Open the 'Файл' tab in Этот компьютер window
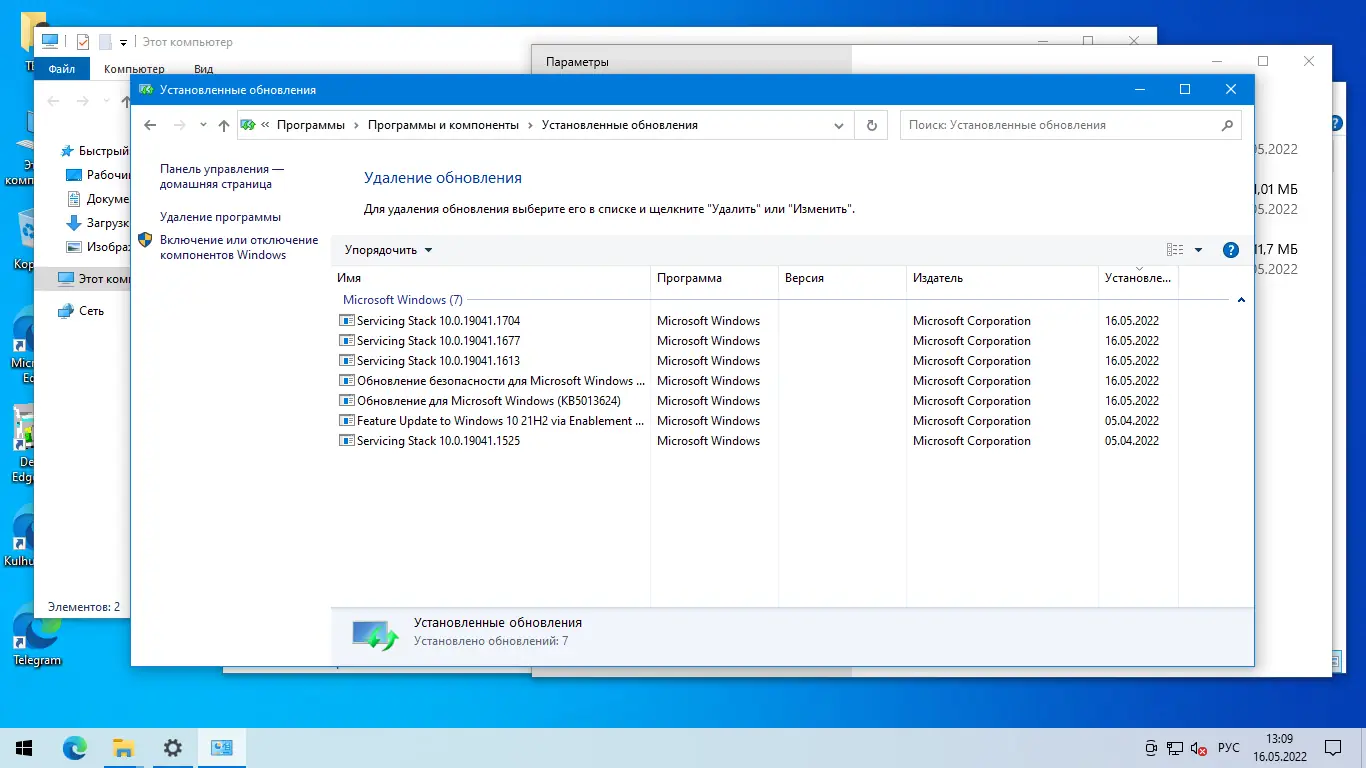The image size is (1366, 768). (x=61, y=69)
